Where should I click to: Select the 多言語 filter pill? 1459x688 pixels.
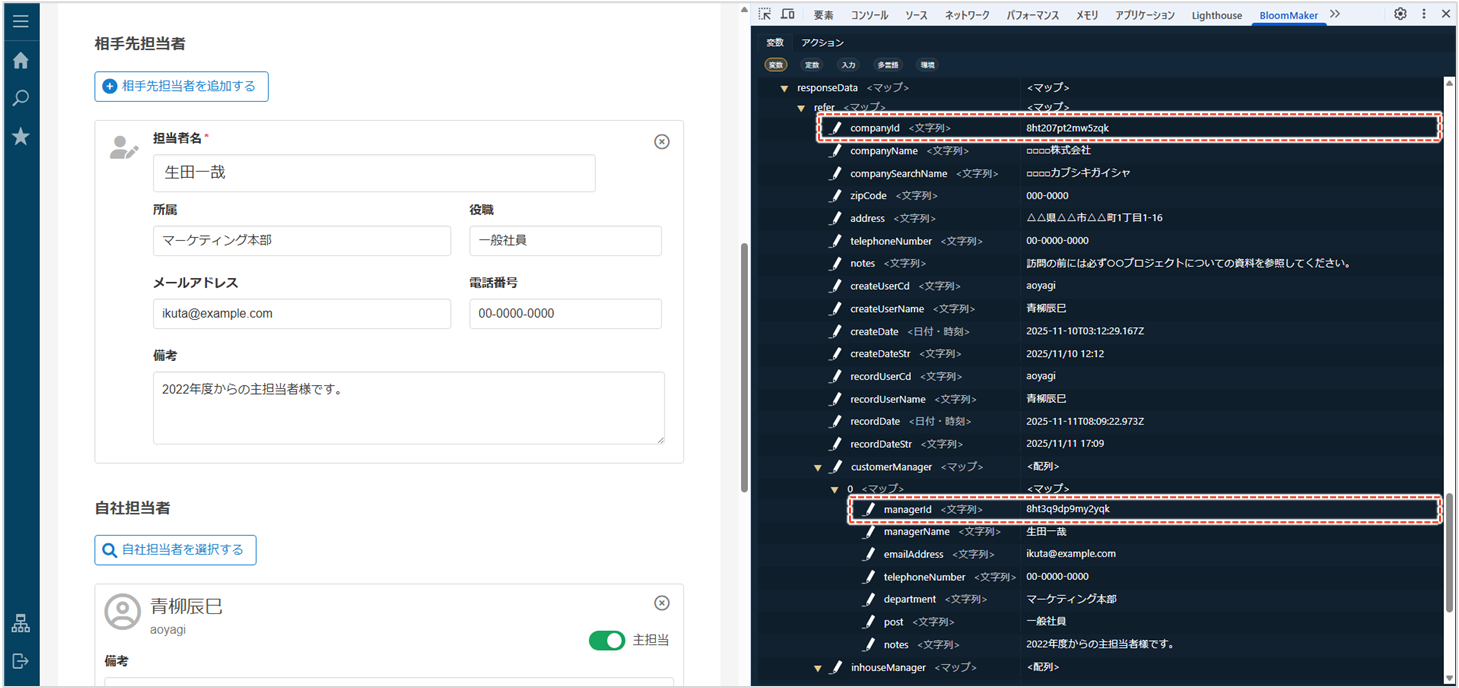(887, 65)
